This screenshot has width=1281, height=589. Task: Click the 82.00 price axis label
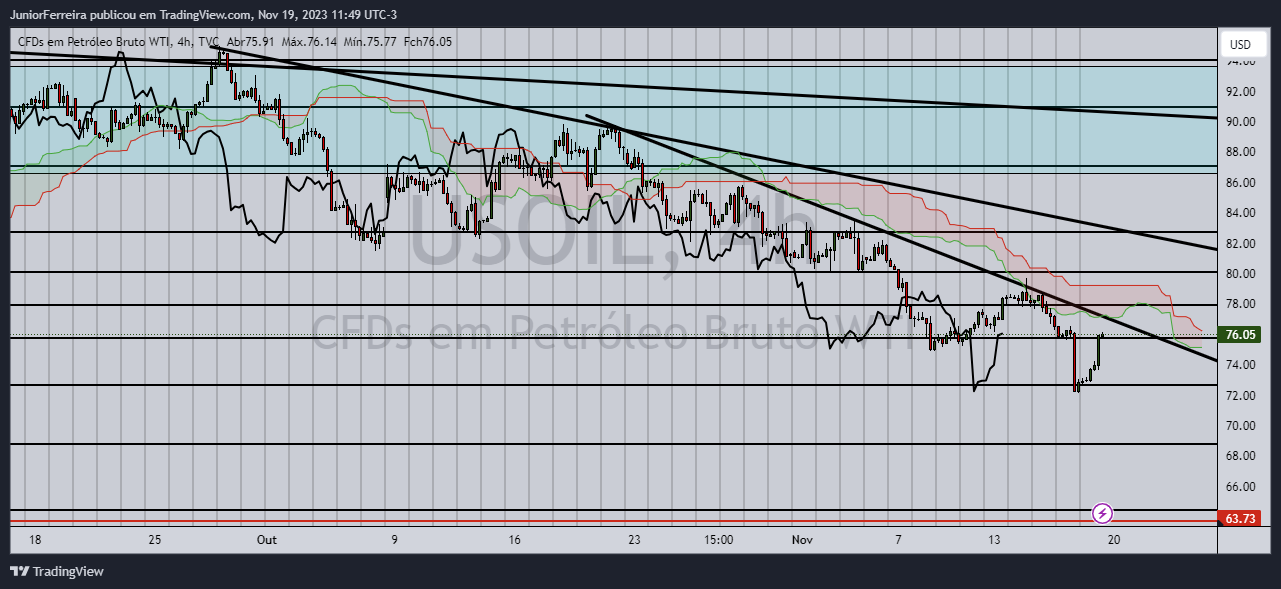1240,244
